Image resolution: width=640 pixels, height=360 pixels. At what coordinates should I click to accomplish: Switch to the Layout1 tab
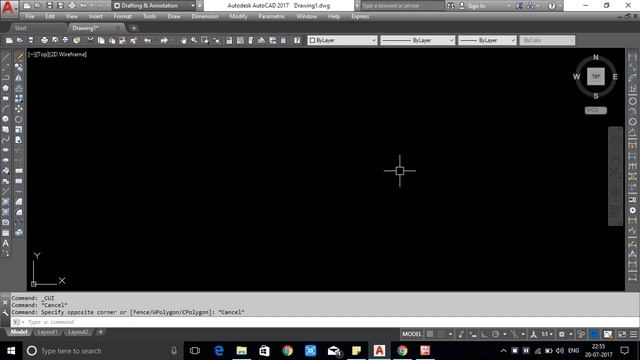[47, 332]
